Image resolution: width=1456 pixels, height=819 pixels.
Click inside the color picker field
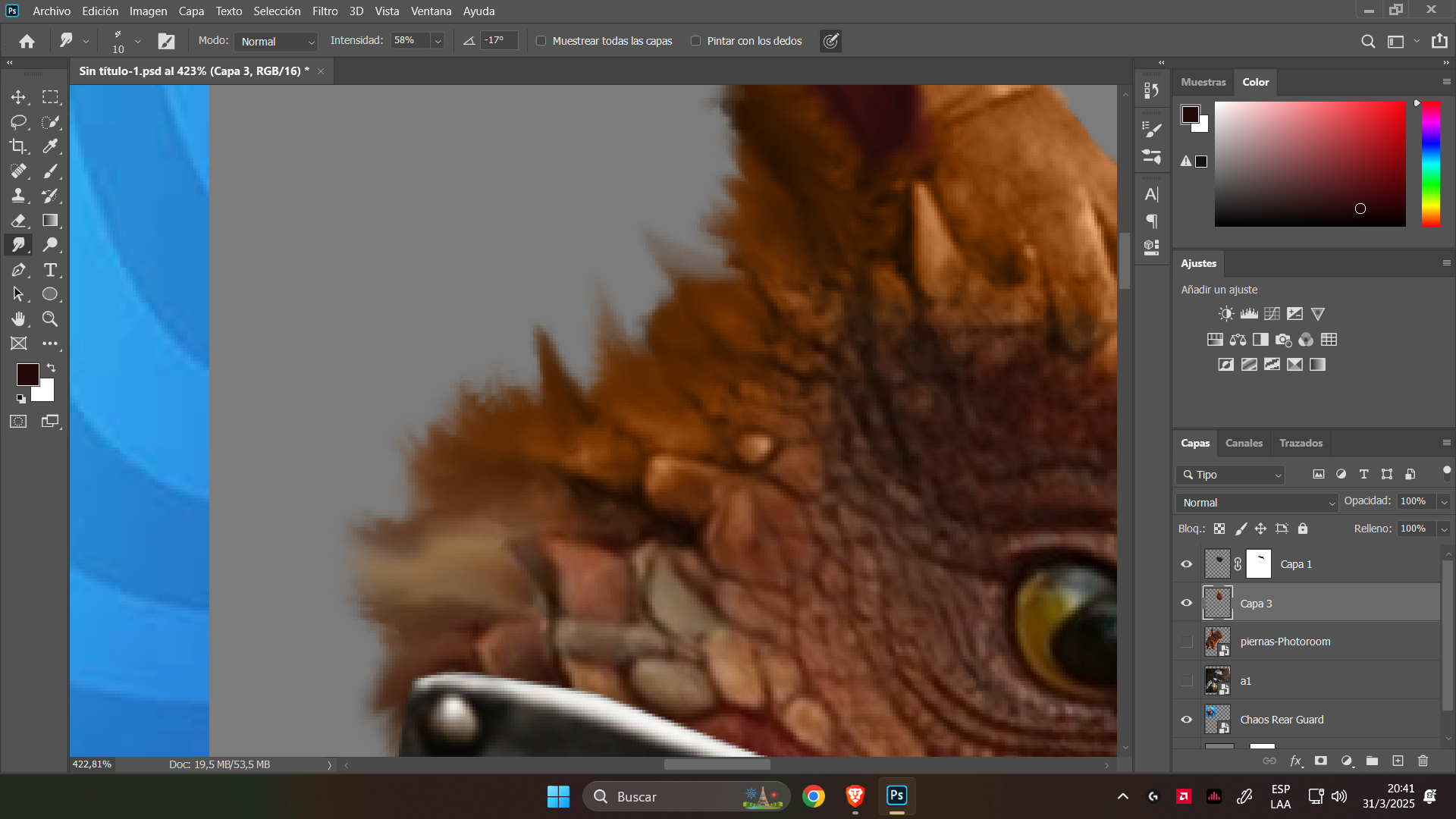pyautogui.click(x=1310, y=164)
